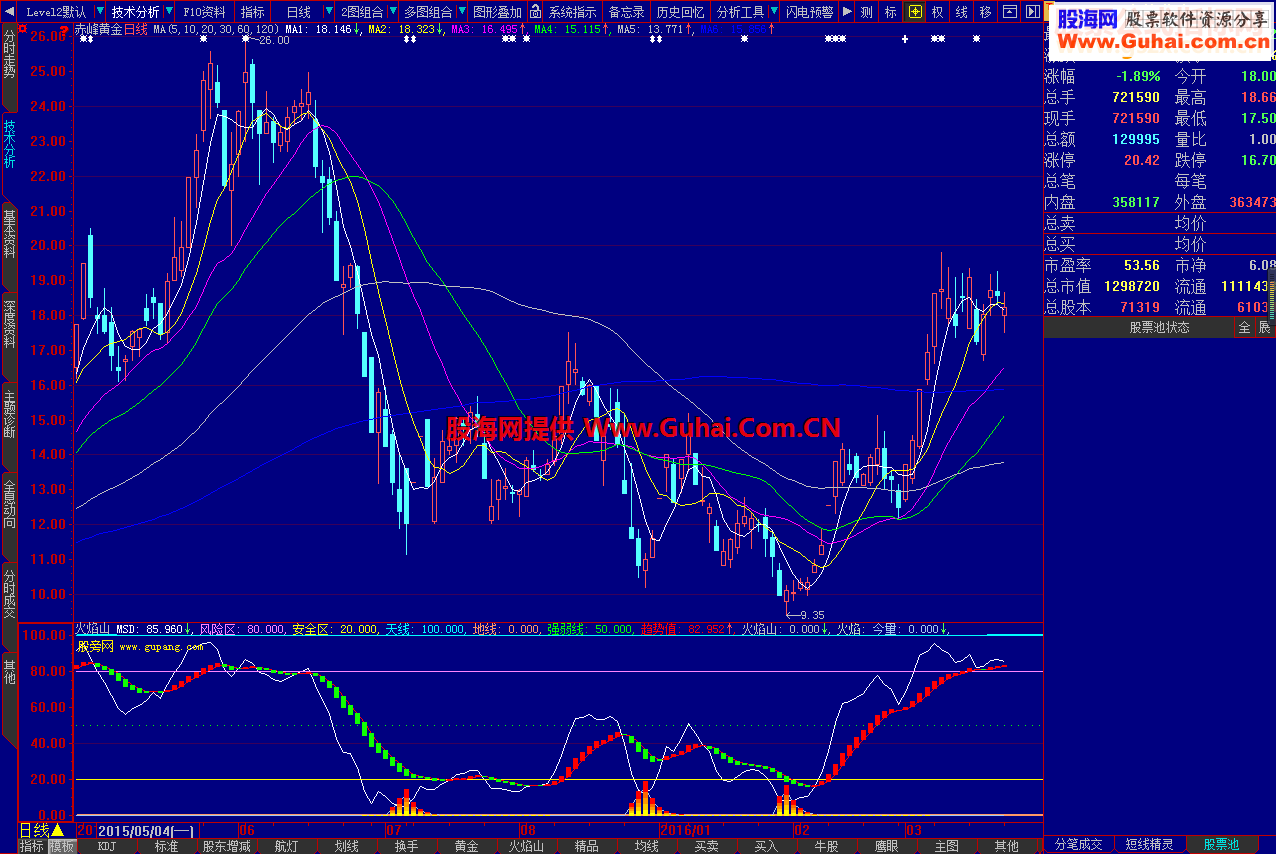This screenshot has height=854, width=1276.
Task: Click the 历史回忆 toolbar button
Action: [x=680, y=12]
